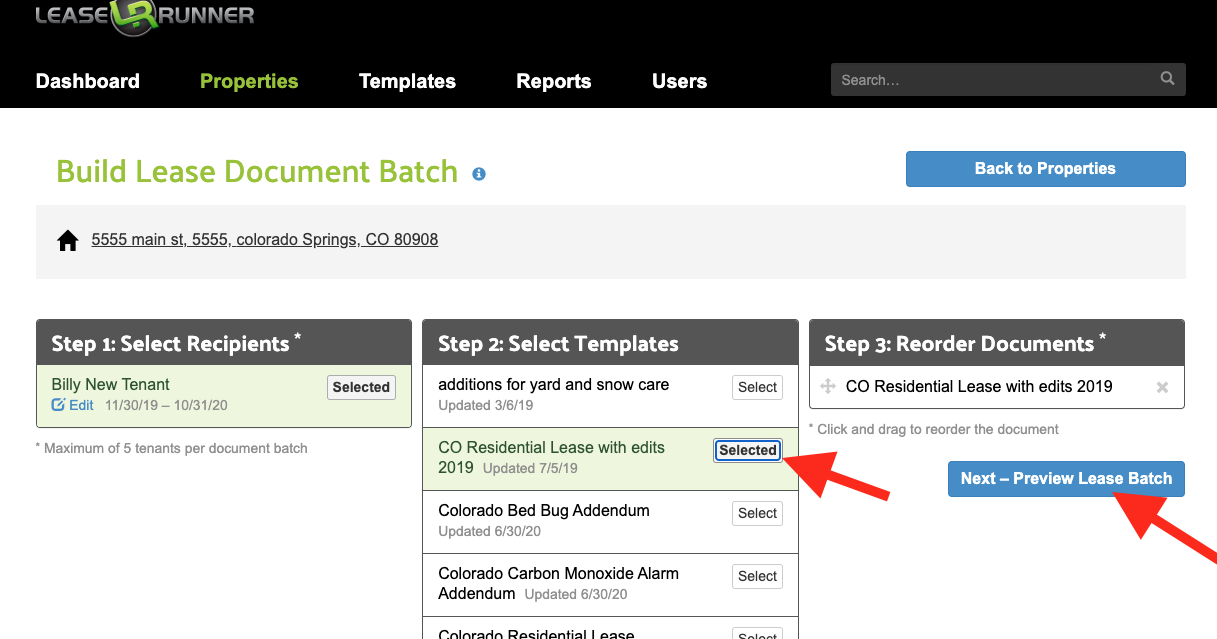1217x639 pixels.
Task: Open the Dashboard tab
Action: tap(88, 81)
